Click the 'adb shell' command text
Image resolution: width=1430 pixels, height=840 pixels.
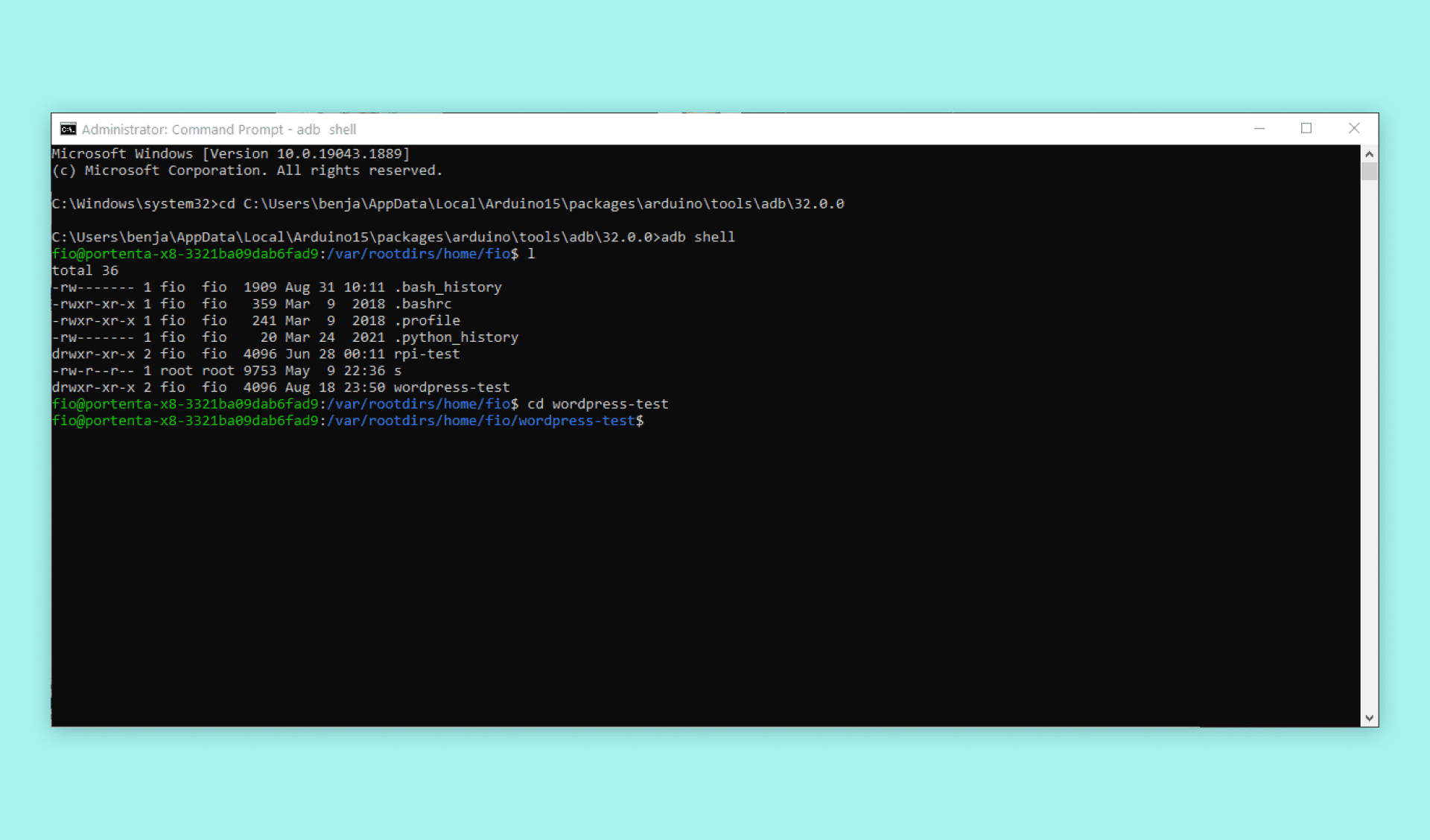(x=698, y=237)
